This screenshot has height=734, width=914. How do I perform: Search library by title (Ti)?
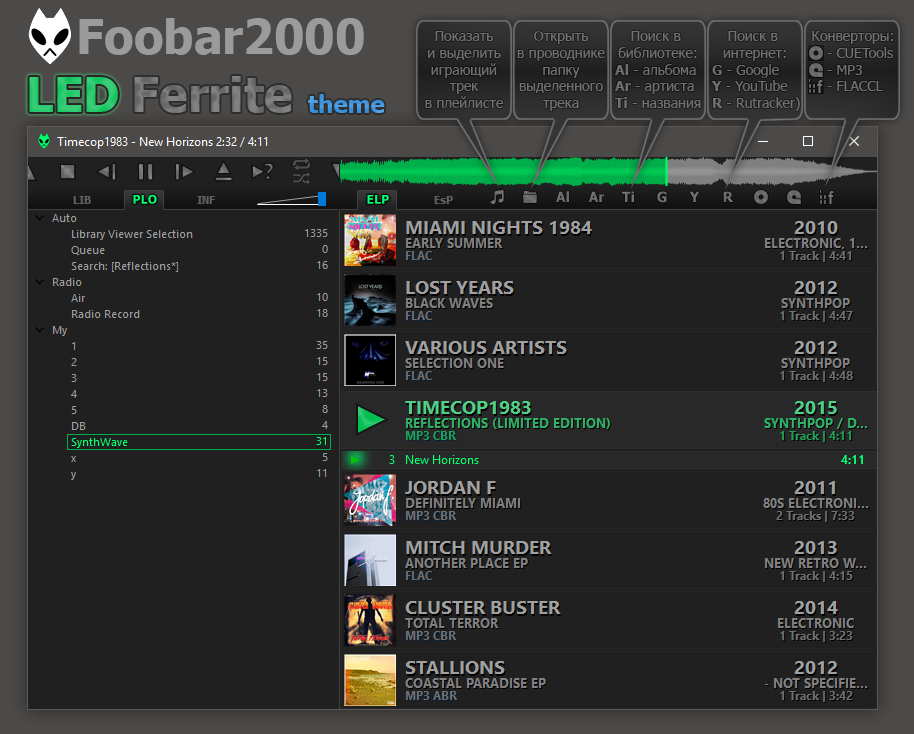[x=628, y=197]
